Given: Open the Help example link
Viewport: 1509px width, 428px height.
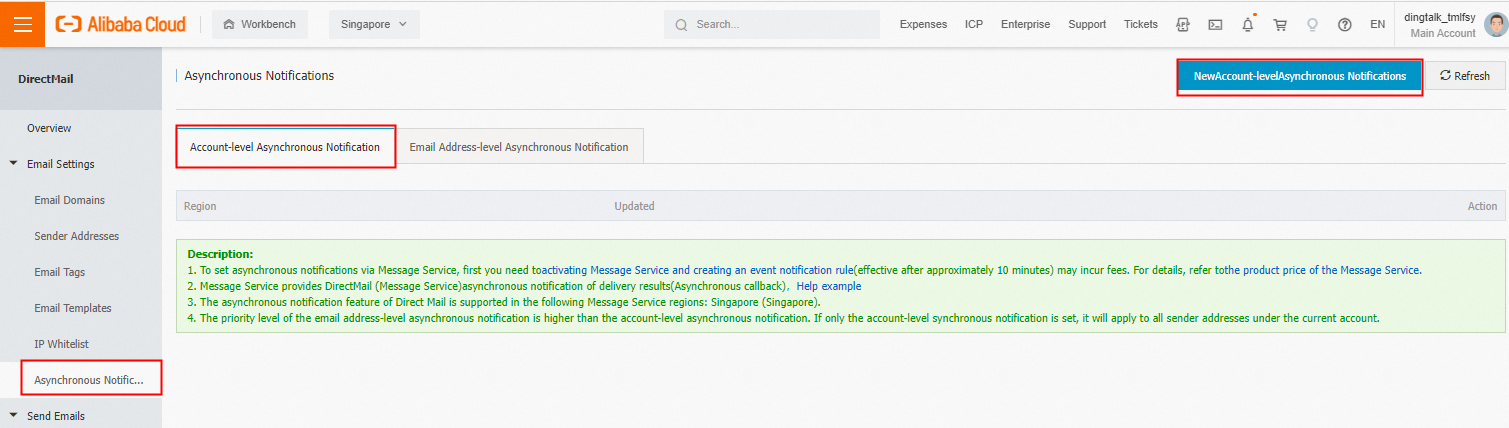Looking at the screenshot, I should point(828,286).
